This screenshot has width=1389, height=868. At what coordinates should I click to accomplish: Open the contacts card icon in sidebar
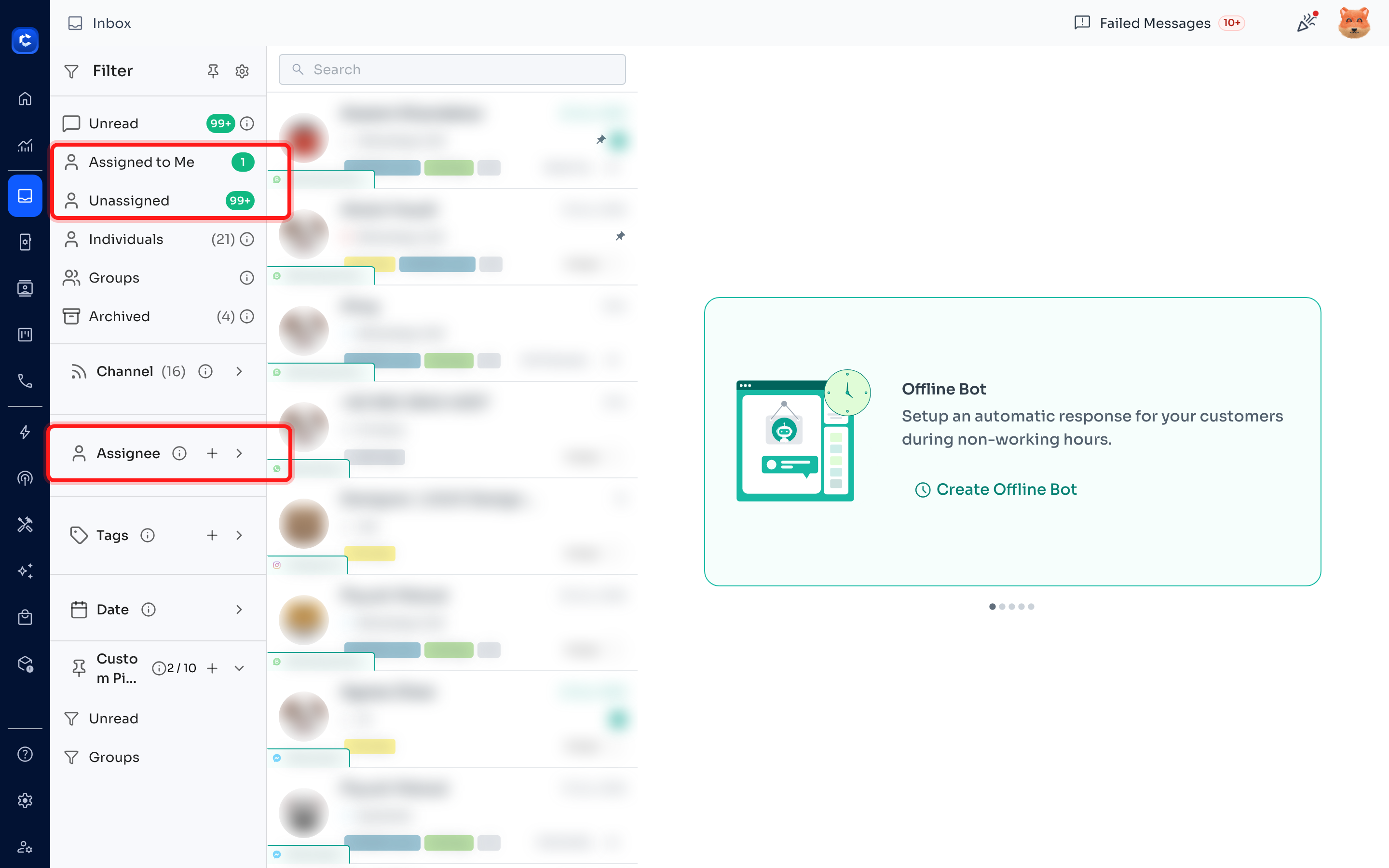(25, 288)
